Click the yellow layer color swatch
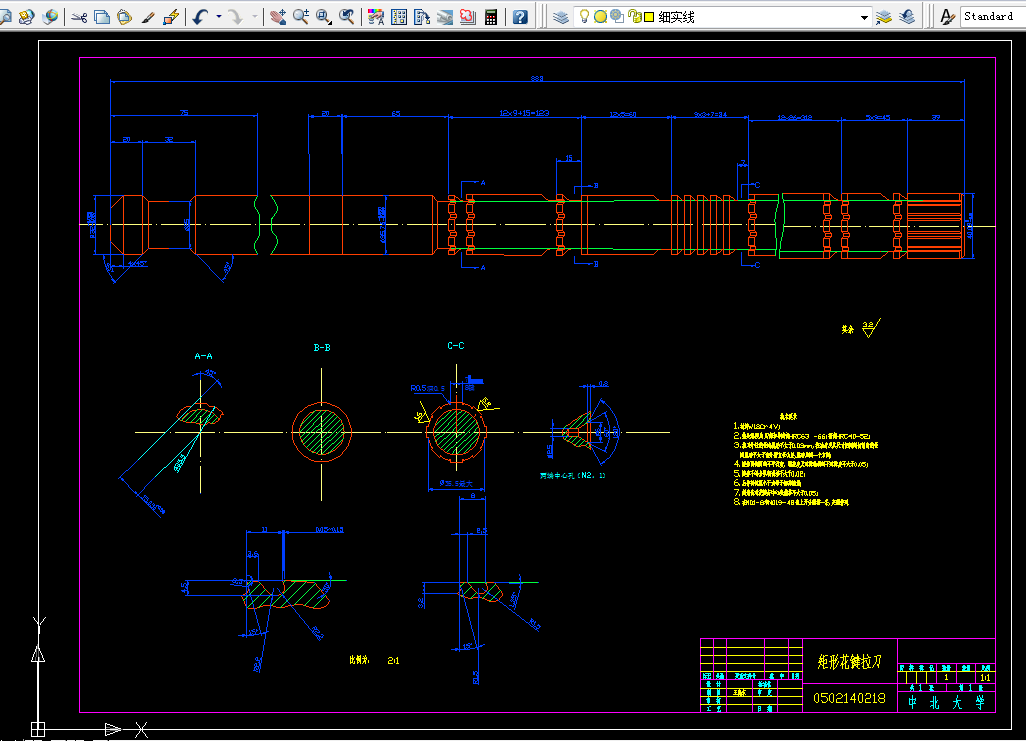The height and width of the screenshot is (741, 1026). (x=649, y=17)
